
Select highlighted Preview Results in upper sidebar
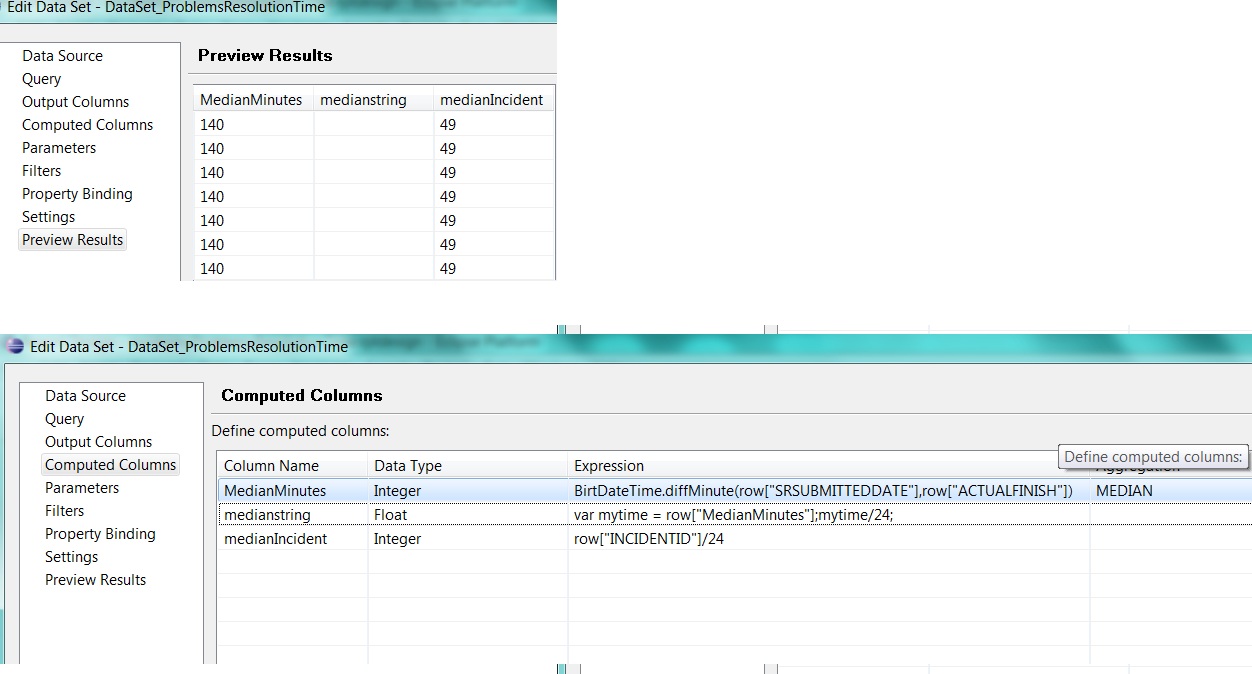point(72,240)
